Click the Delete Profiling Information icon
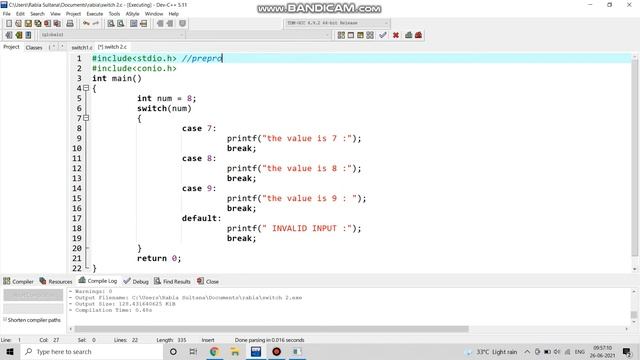 (x=418, y=35)
